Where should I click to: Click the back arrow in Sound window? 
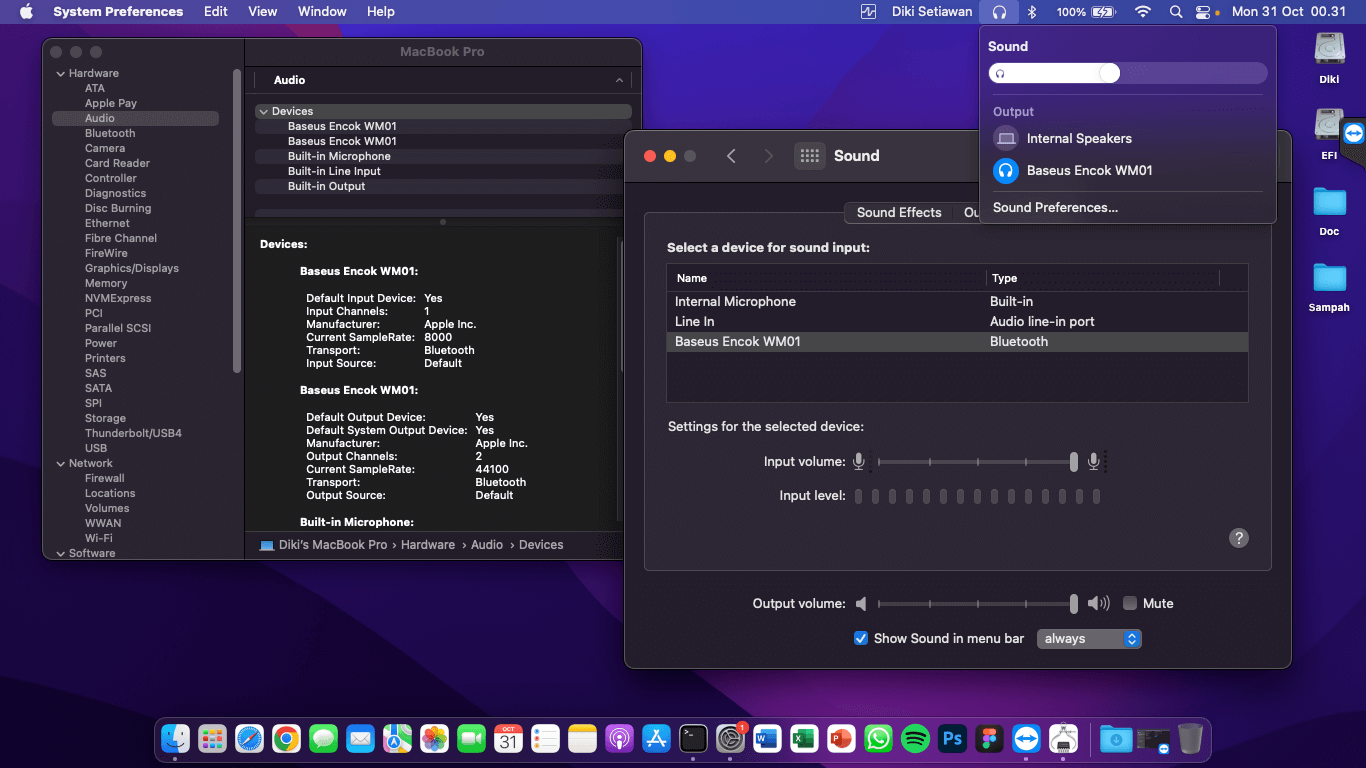click(x=731, y=156)
